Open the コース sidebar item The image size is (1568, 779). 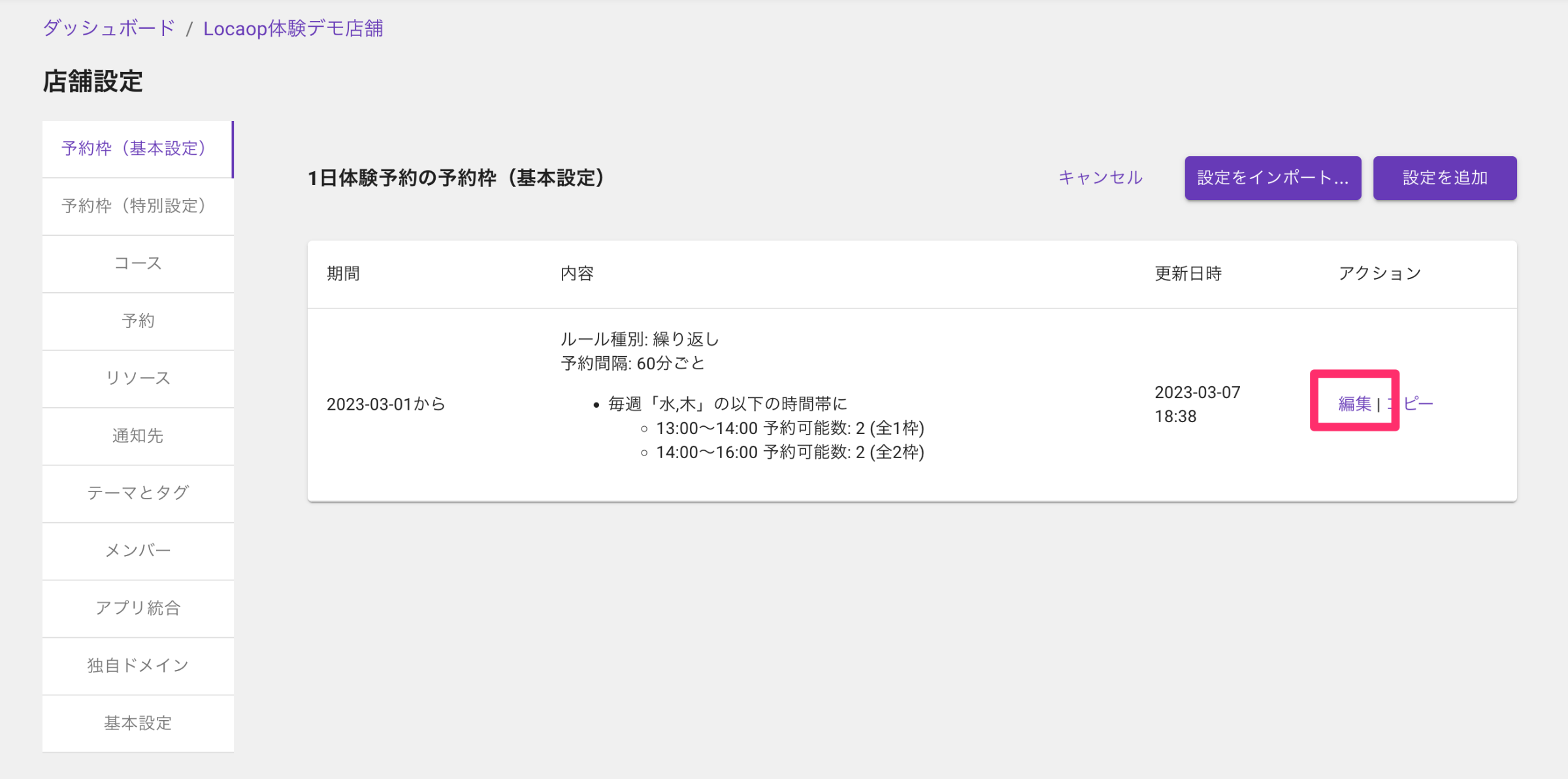137,263
